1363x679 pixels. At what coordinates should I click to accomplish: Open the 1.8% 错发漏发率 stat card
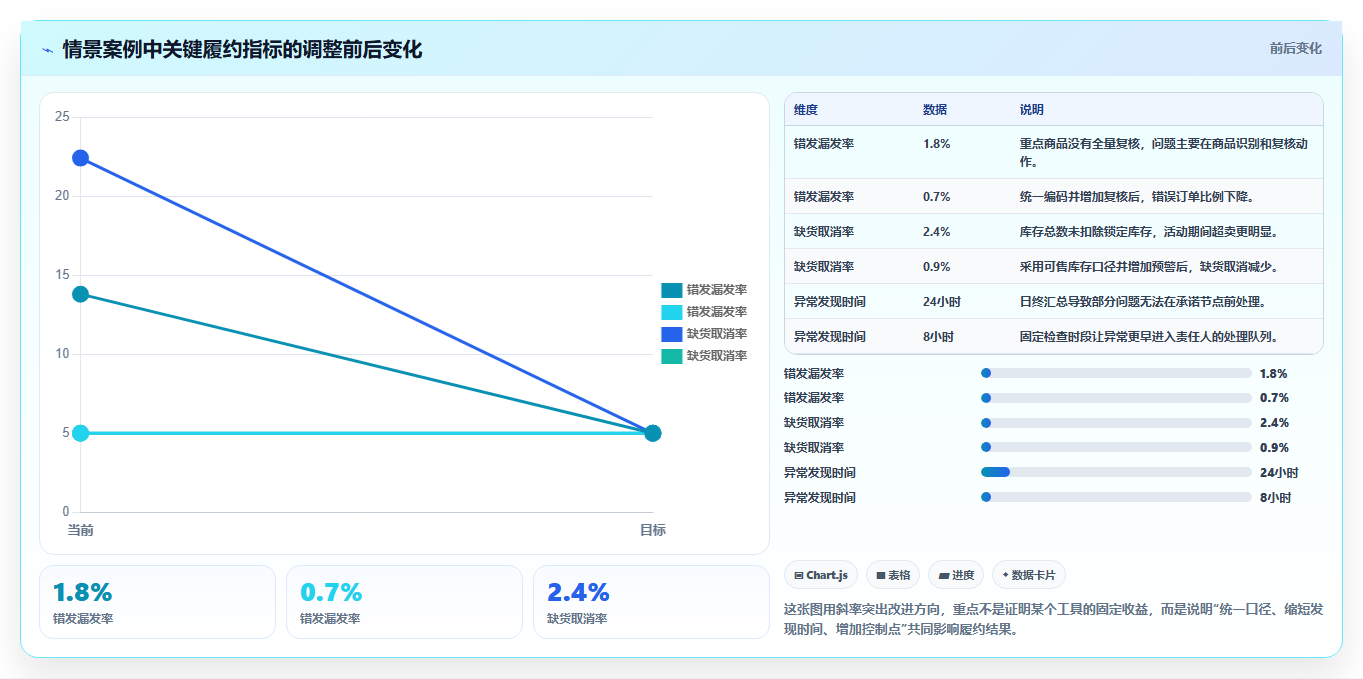click(x=157, y=602)
